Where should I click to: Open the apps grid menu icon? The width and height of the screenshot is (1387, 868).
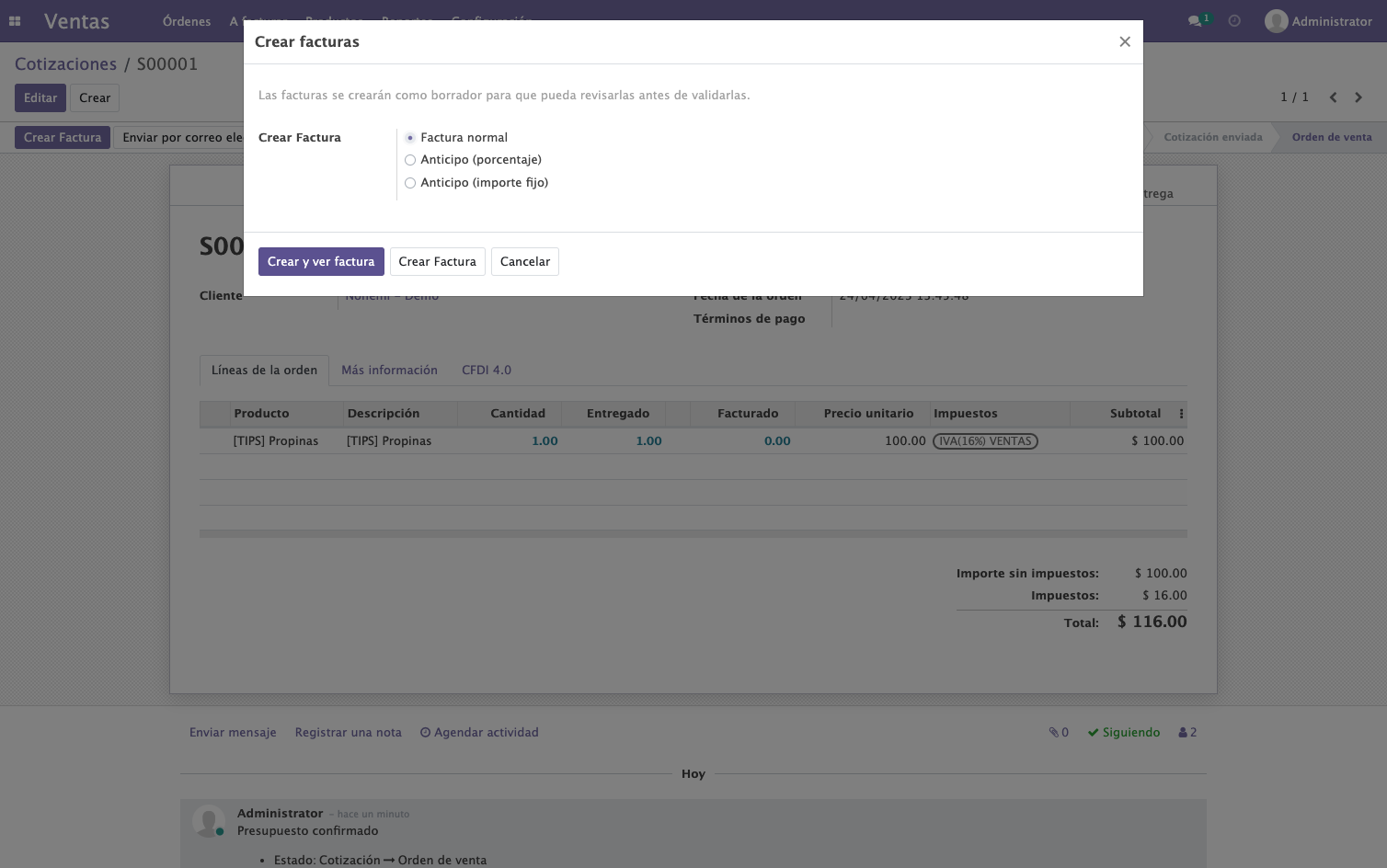click(x=15, y=21)
